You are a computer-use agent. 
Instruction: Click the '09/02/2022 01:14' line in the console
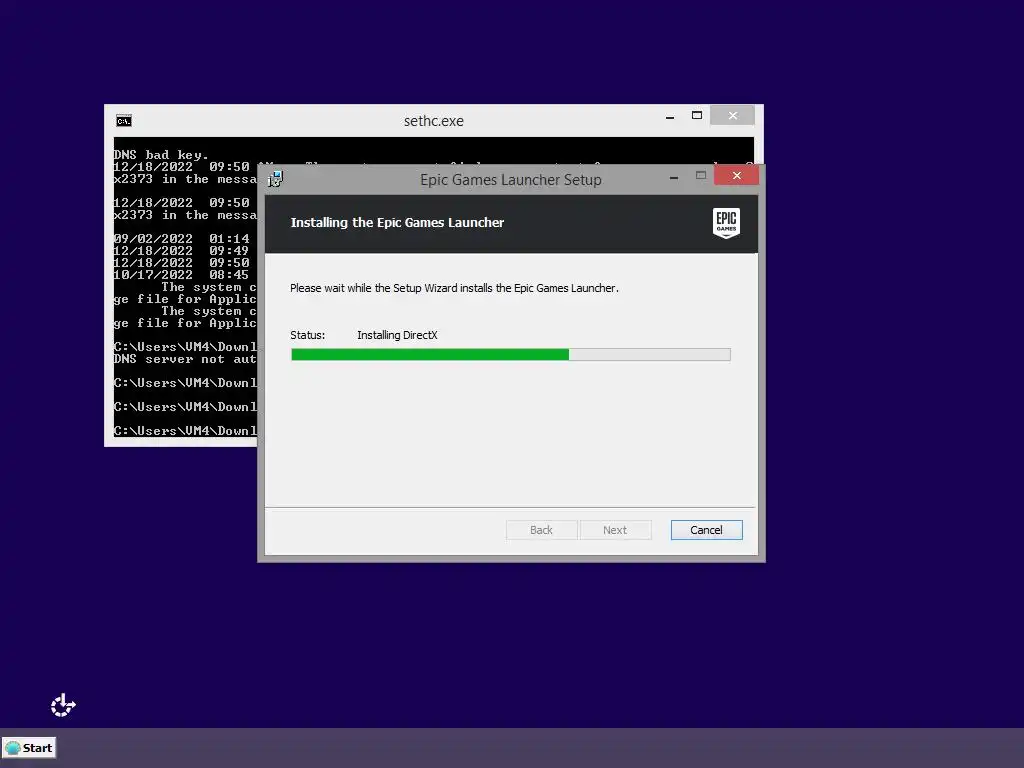pos(182,239)
